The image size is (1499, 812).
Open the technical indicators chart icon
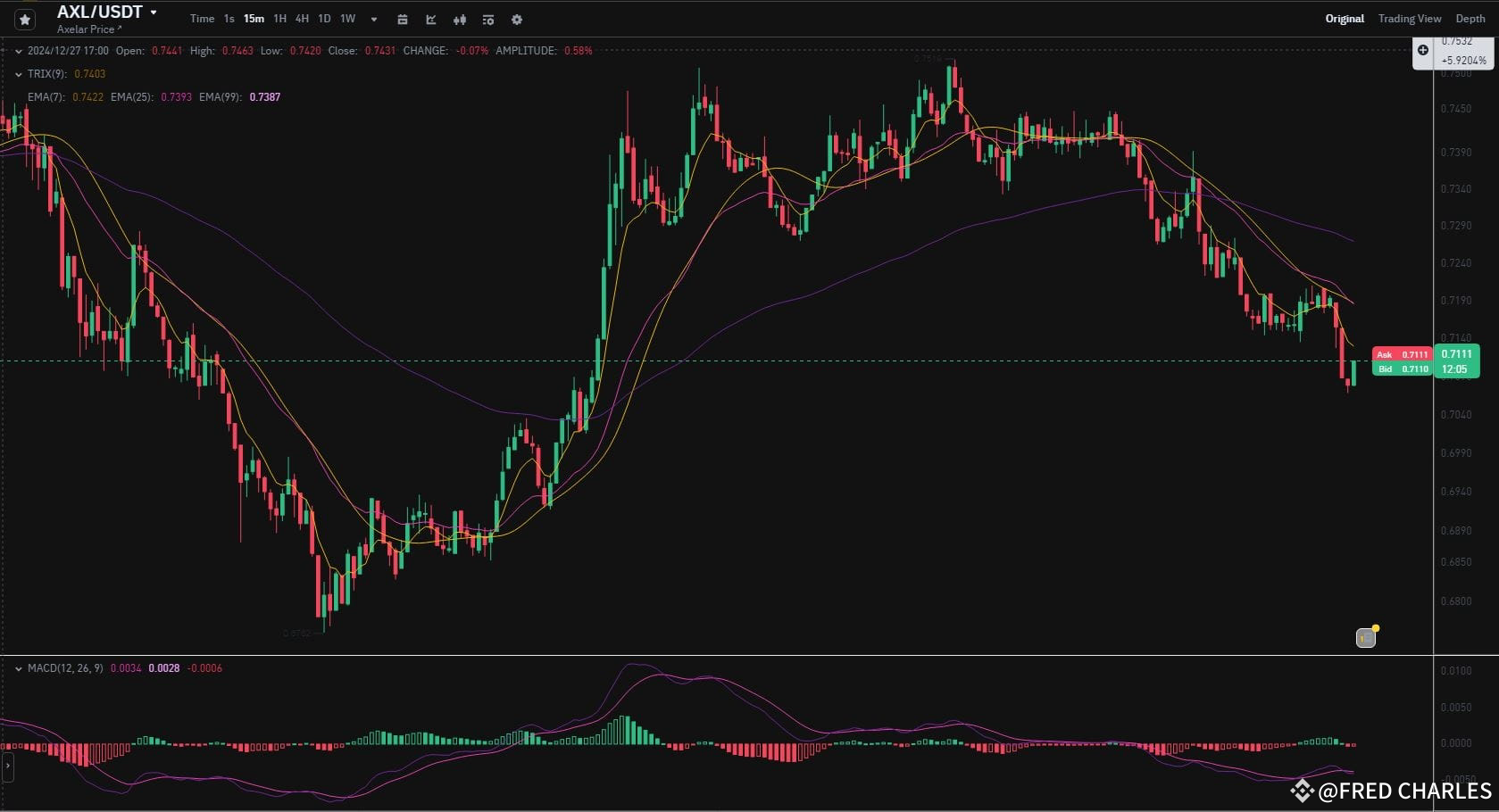pos(431,20)
